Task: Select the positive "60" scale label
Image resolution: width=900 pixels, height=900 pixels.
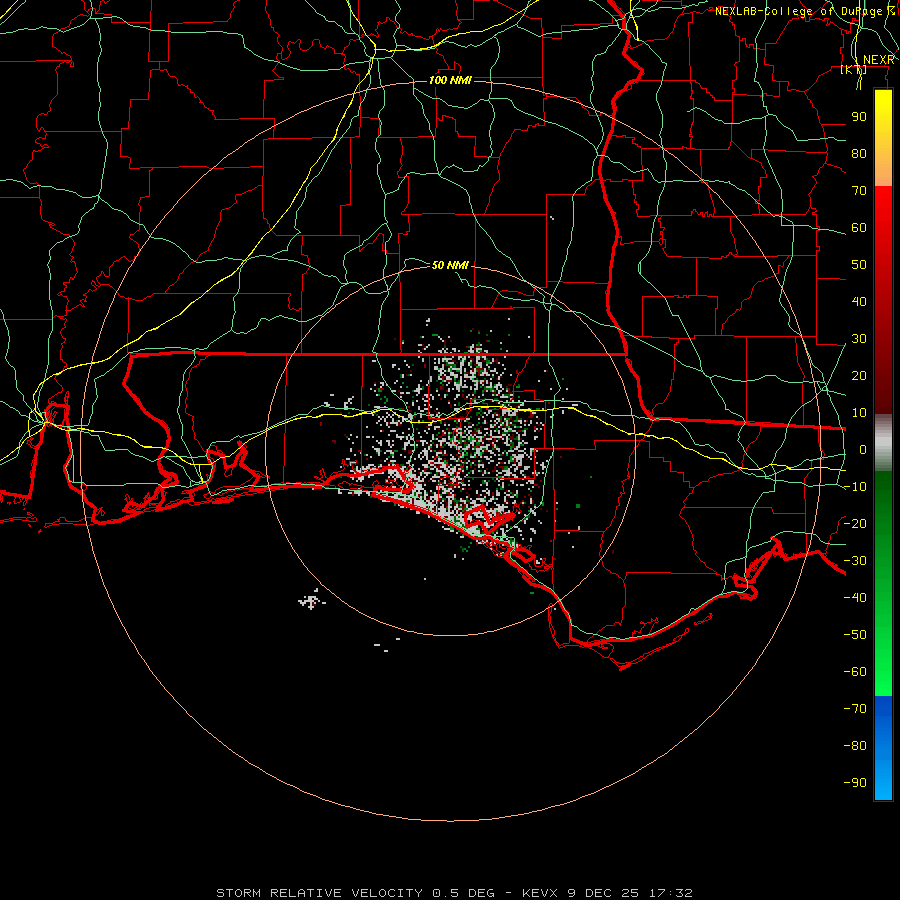Action: (x=859, y=228)
